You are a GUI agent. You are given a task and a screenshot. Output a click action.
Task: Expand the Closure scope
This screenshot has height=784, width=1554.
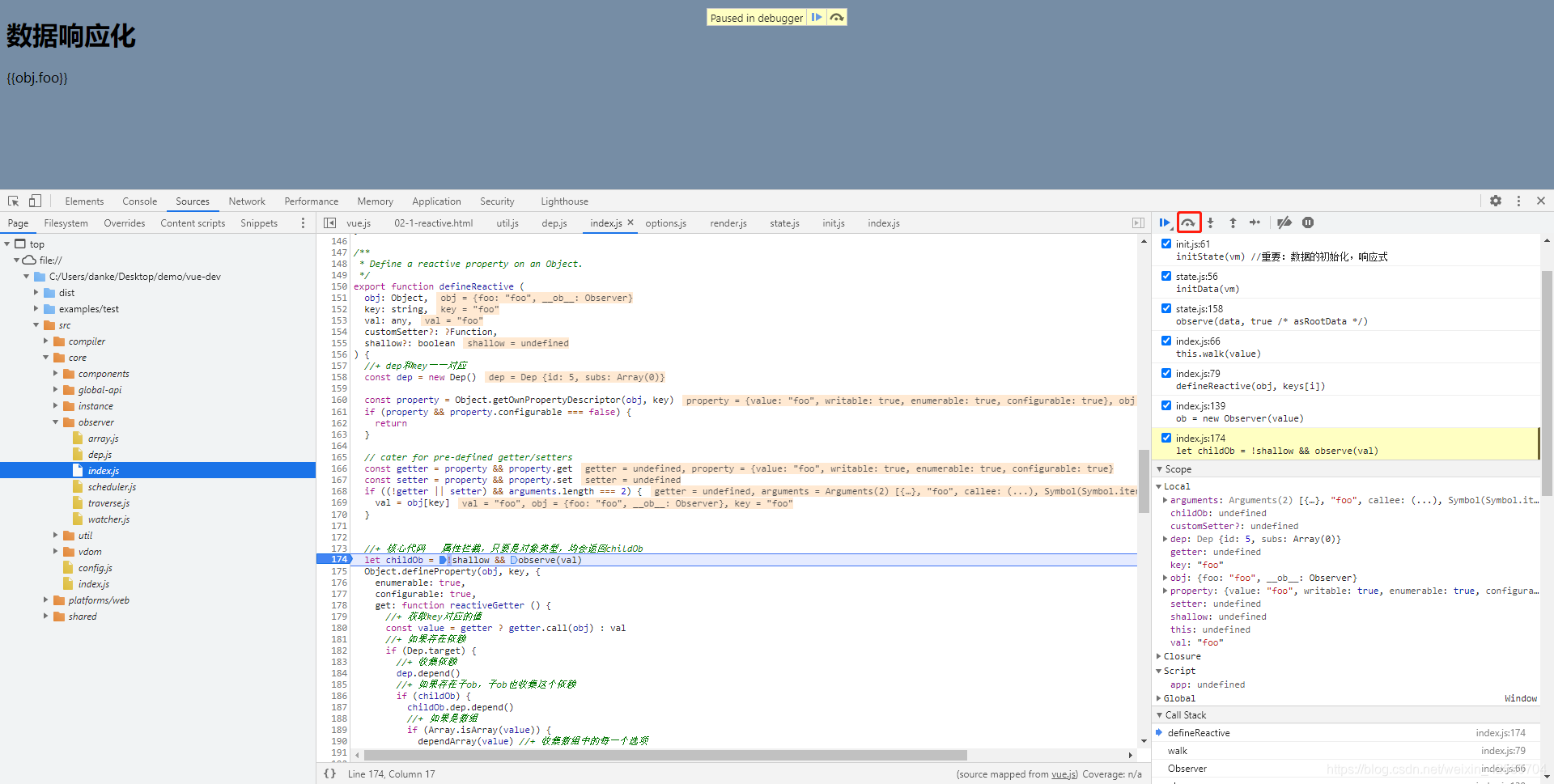[1159, 656]
